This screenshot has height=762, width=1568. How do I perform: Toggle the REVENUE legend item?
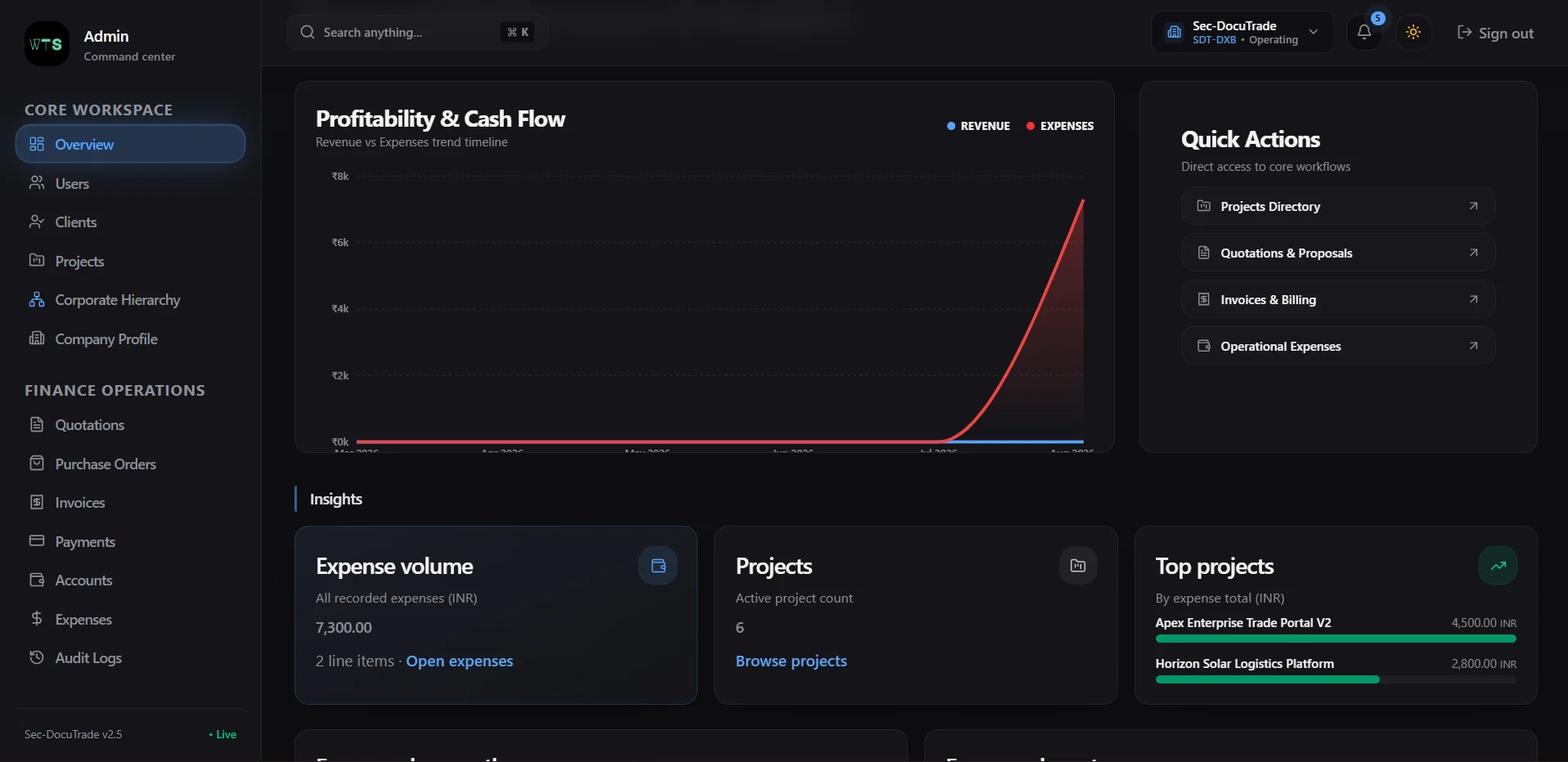(978, 126)
